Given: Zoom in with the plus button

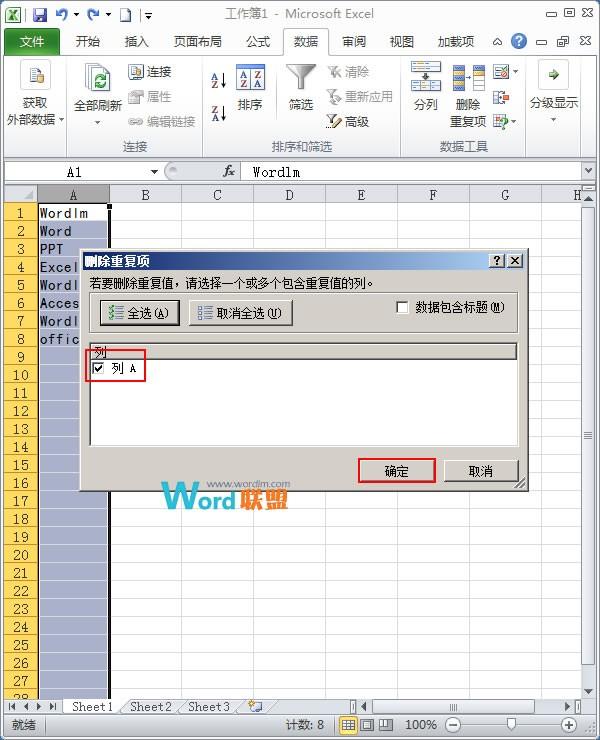Looking at the screenshot, I should point(569,724).
